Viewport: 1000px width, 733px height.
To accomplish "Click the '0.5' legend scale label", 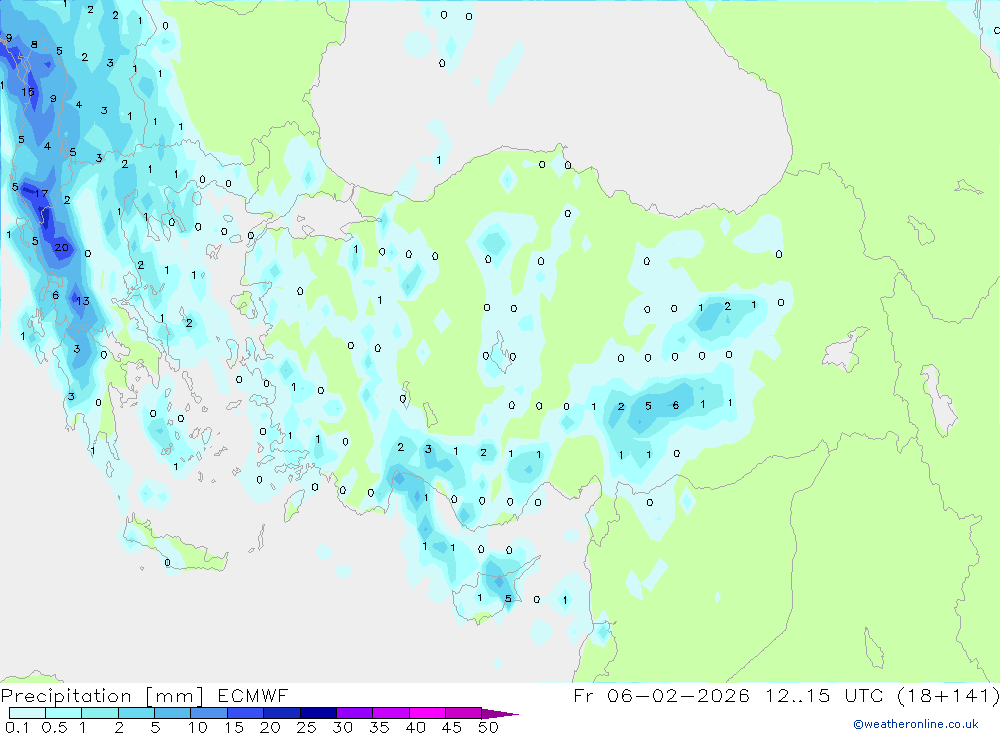I will click(x=54, y=727).
